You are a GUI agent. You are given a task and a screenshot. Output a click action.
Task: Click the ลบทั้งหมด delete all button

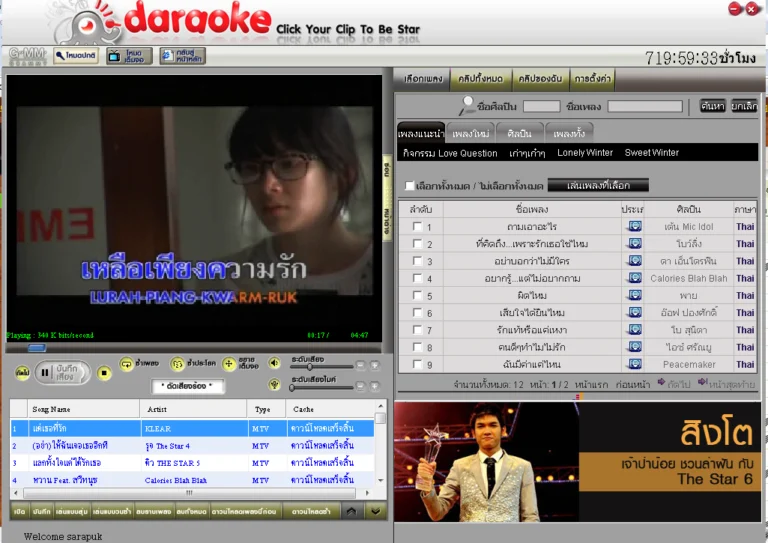tap(192, 511)
